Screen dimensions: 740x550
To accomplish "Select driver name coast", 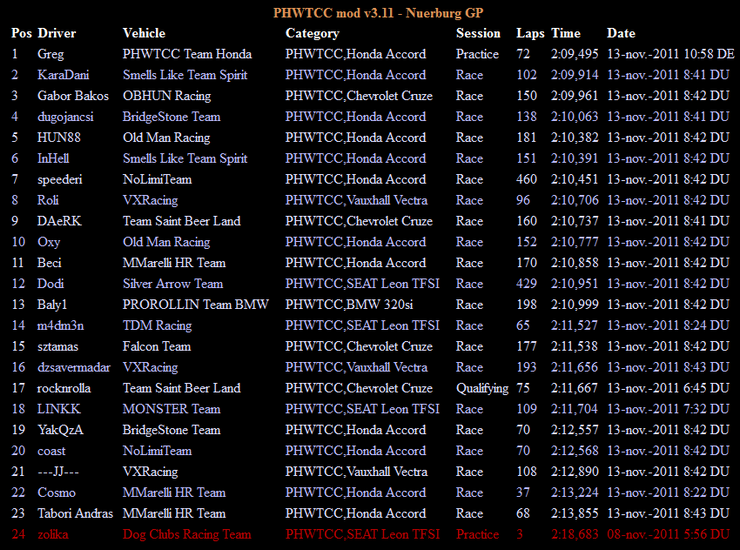I will point(51,451).
